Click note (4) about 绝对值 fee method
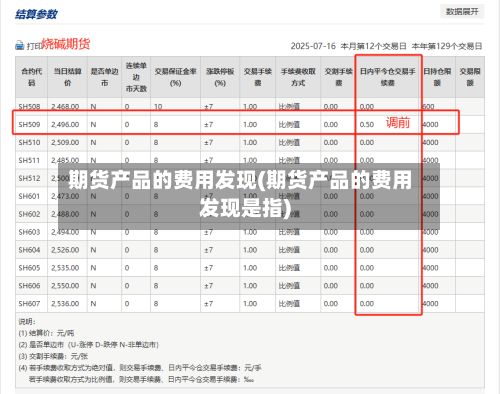The image size is (500, 394). tap(140, 368)
